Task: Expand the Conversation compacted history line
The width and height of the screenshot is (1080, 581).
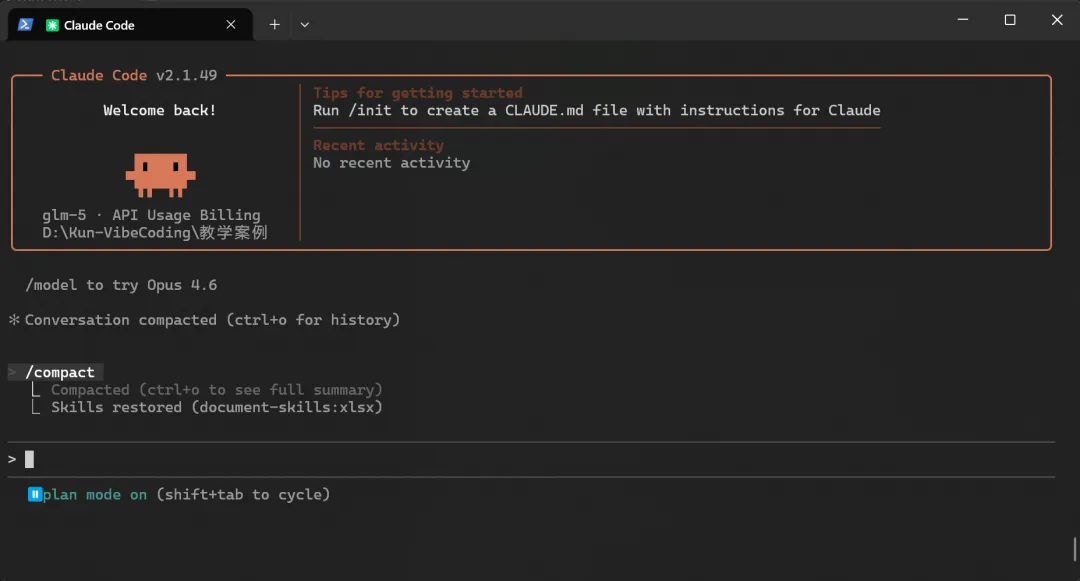Action: tap(212, 320)
